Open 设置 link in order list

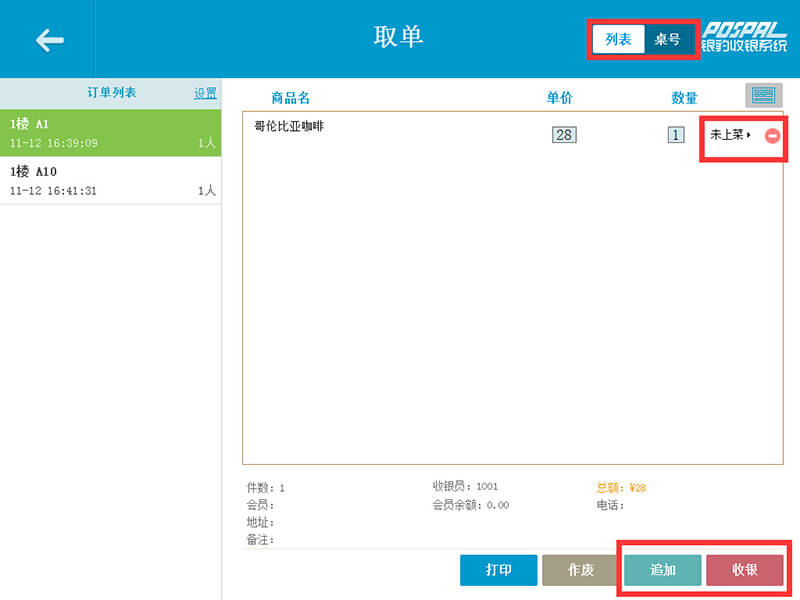click(205, 93)
